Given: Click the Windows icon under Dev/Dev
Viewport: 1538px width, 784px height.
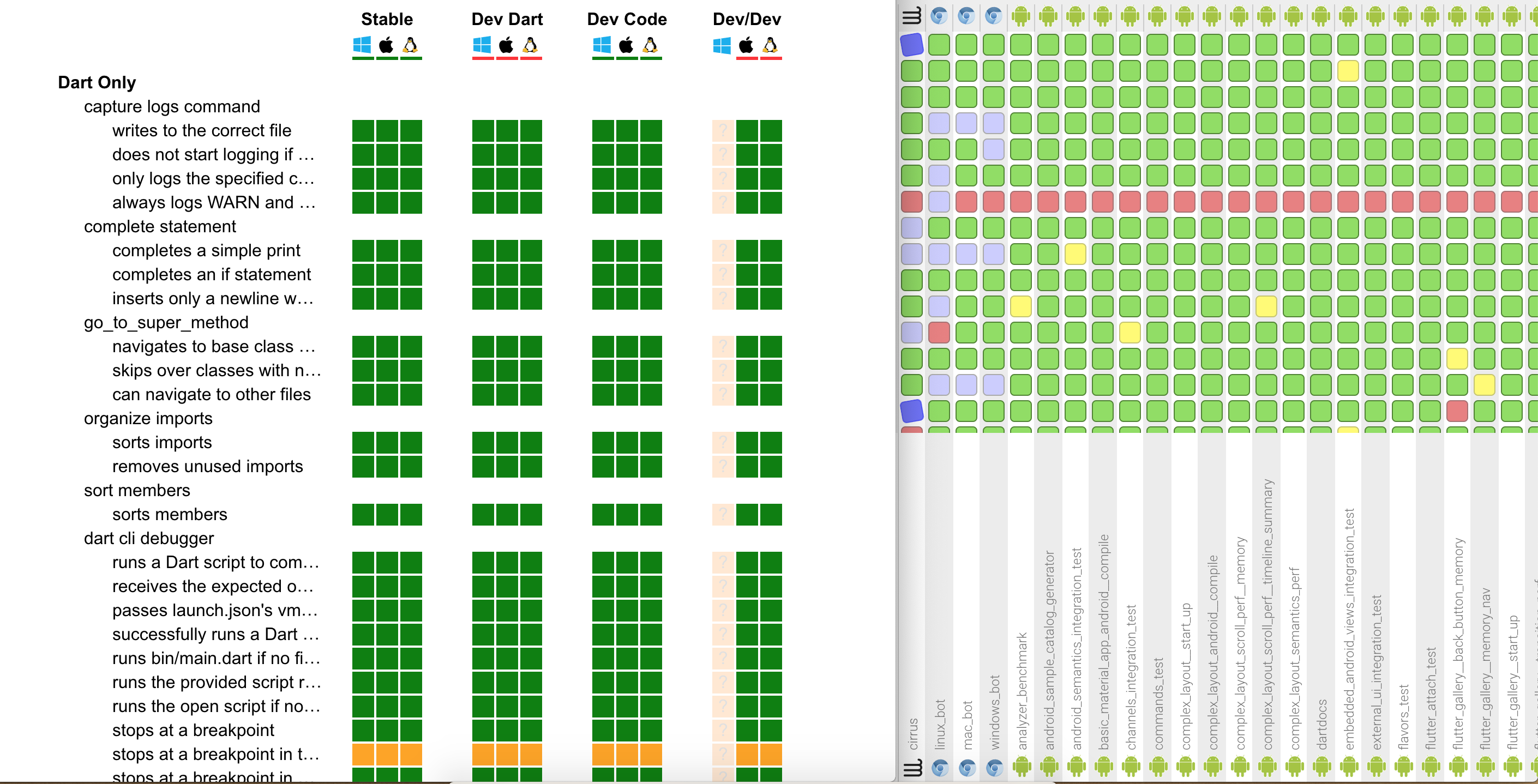Looking at the screenshot, I should [723, 45].
